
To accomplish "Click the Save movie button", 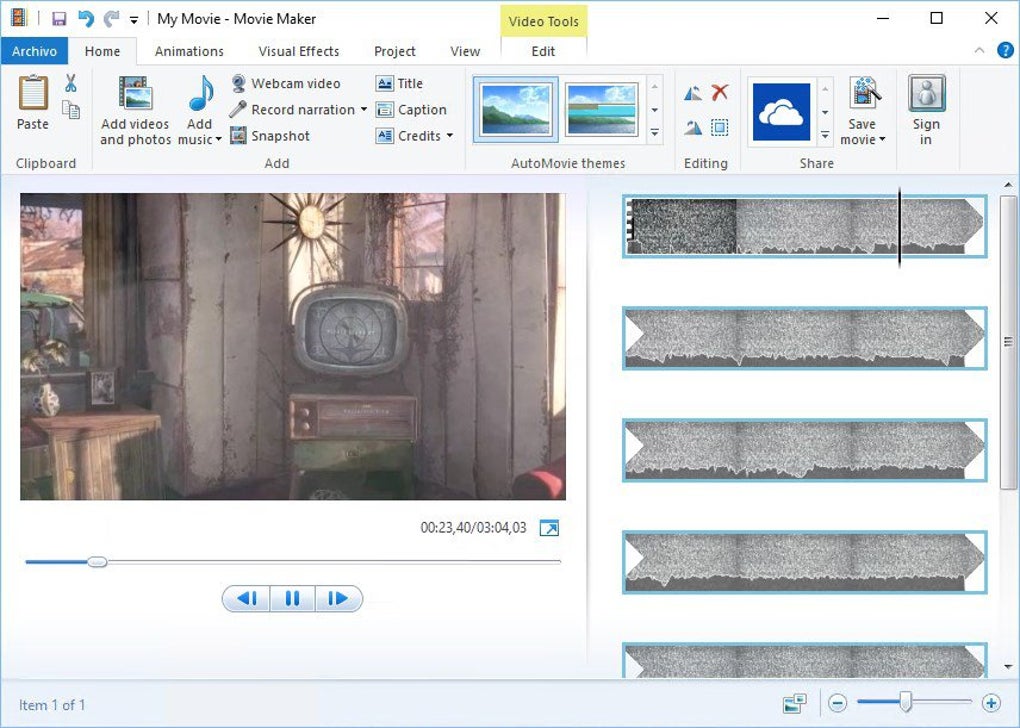I will pos(862,111).
